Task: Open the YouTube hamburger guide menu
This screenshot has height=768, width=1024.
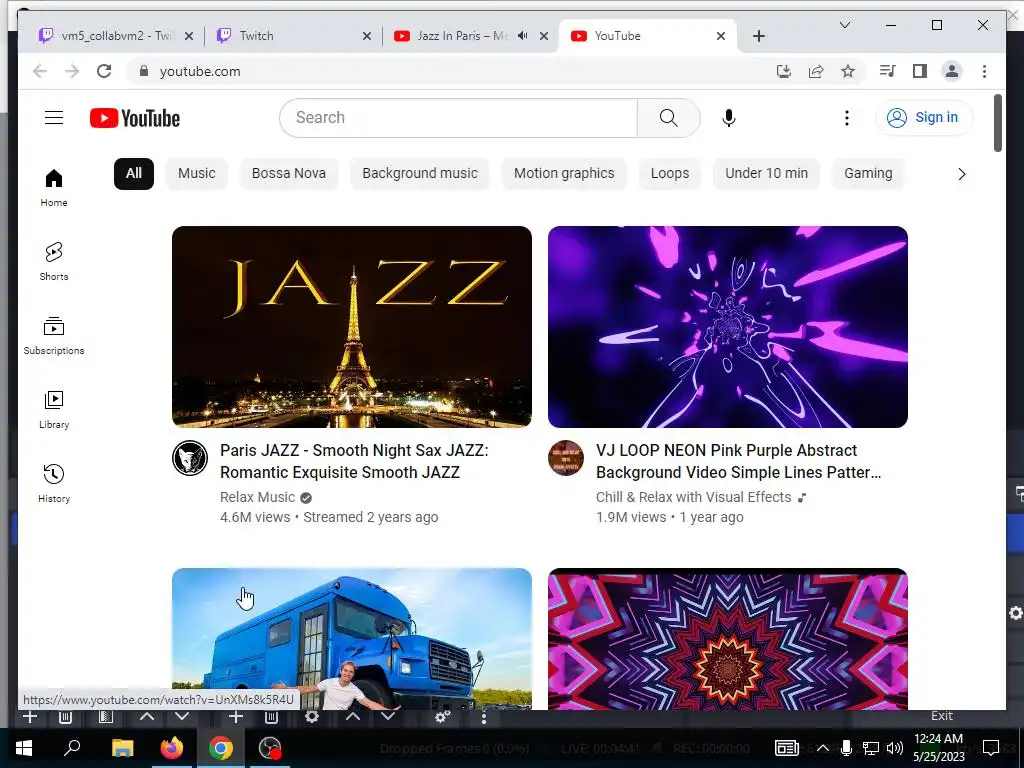Action: coord(54,118)
